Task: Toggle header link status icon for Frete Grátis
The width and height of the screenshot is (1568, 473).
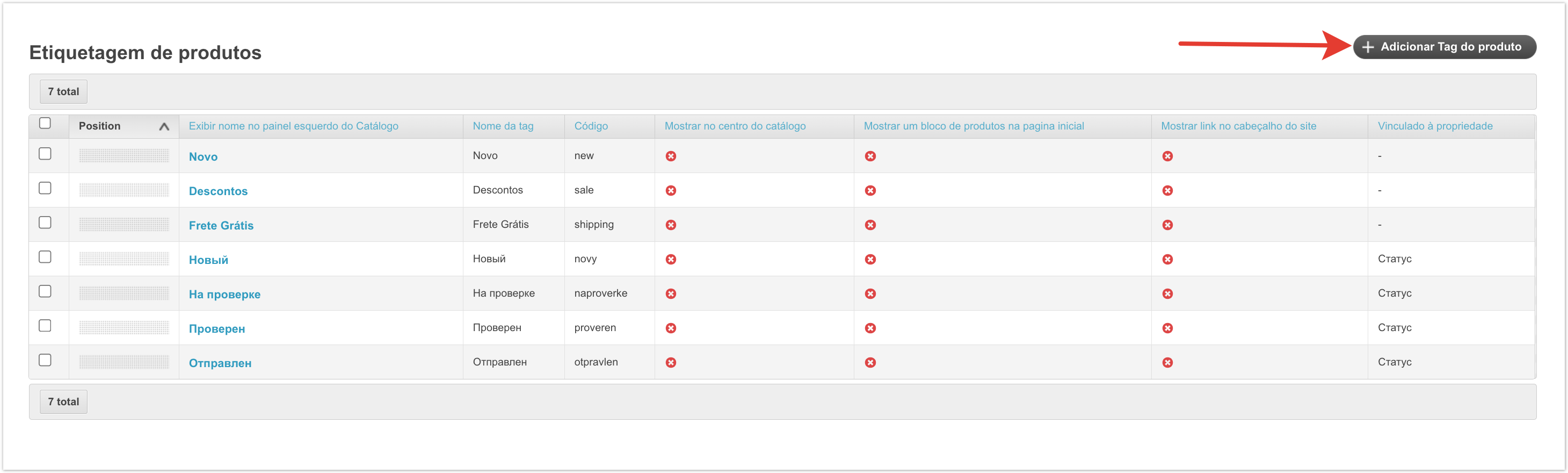Action: 1167,225
